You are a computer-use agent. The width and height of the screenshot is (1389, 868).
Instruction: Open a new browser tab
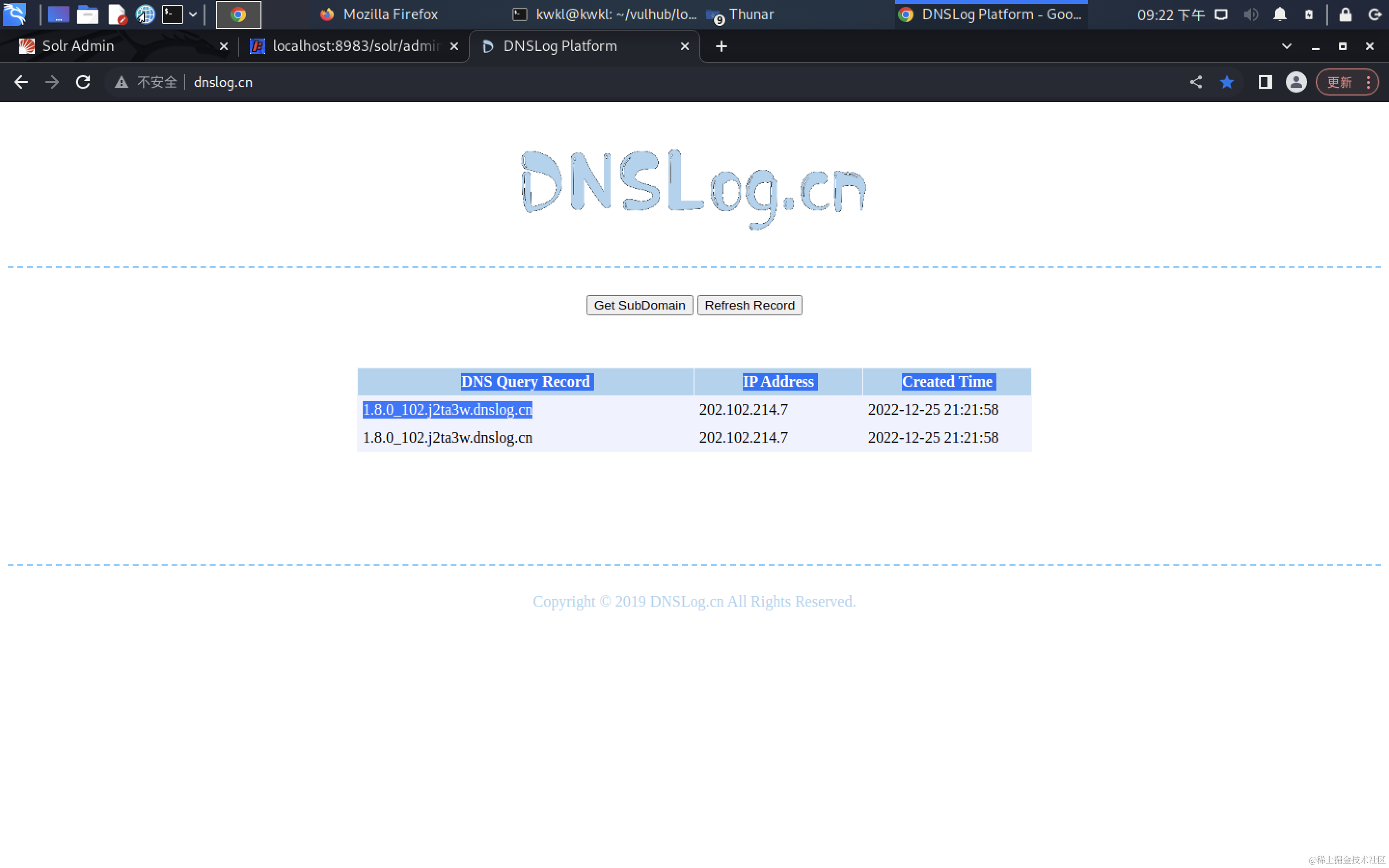pos(721,46)
